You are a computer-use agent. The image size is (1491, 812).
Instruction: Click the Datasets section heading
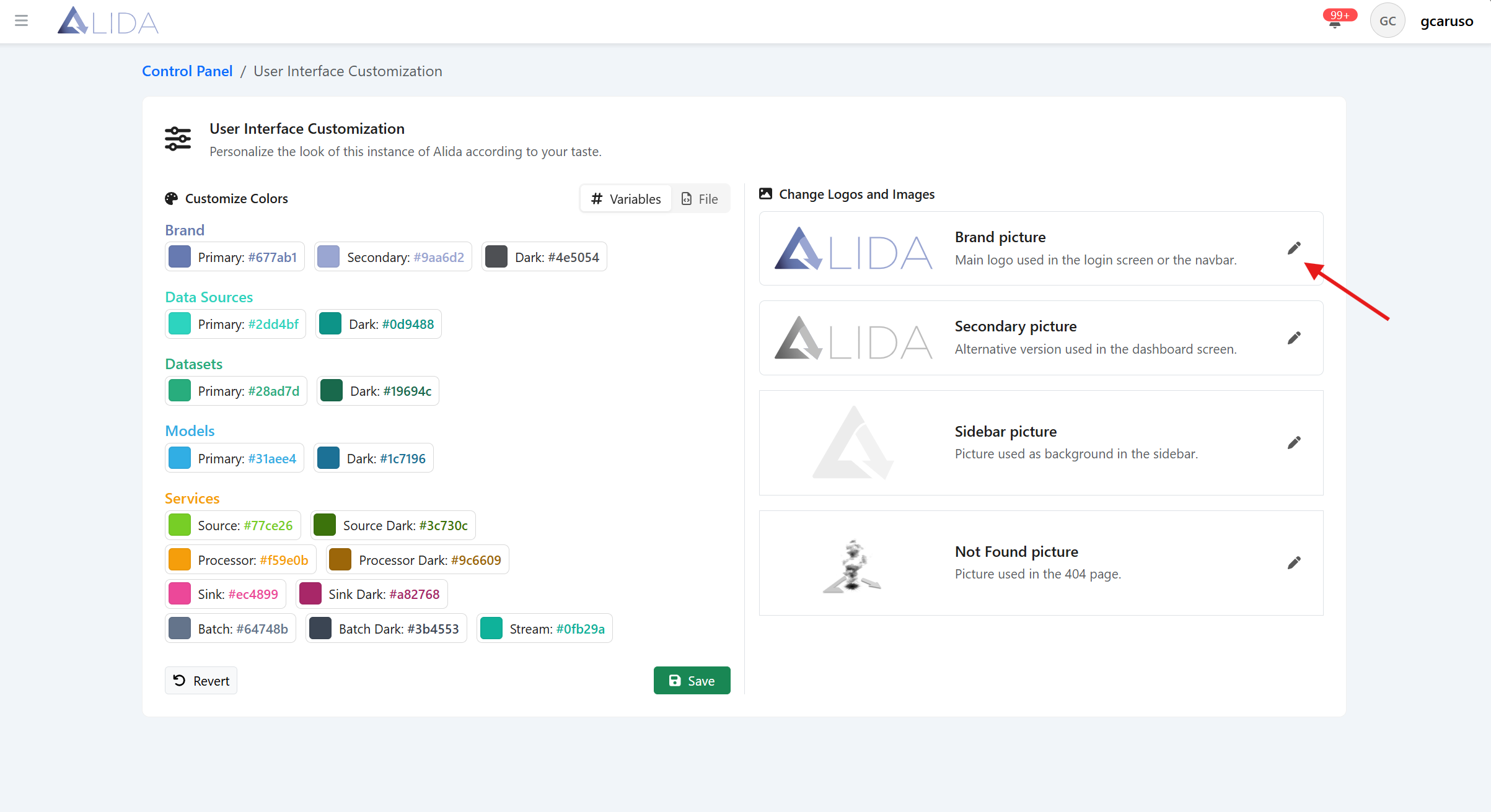(x=193, y=364)
